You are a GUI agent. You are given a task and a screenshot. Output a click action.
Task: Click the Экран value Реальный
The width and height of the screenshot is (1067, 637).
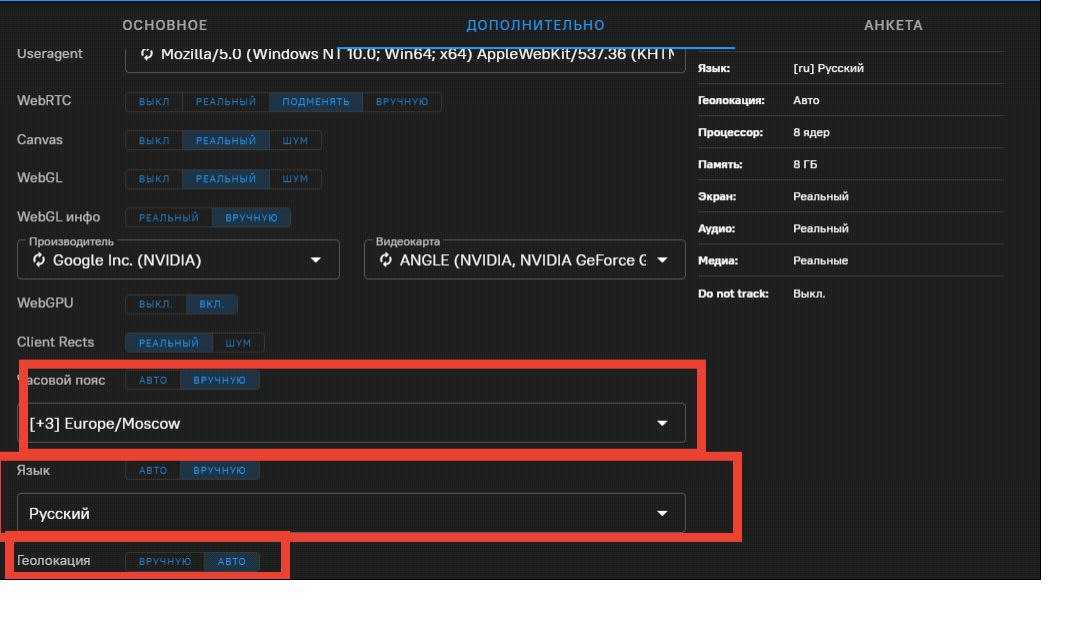[x=821, y=196]
